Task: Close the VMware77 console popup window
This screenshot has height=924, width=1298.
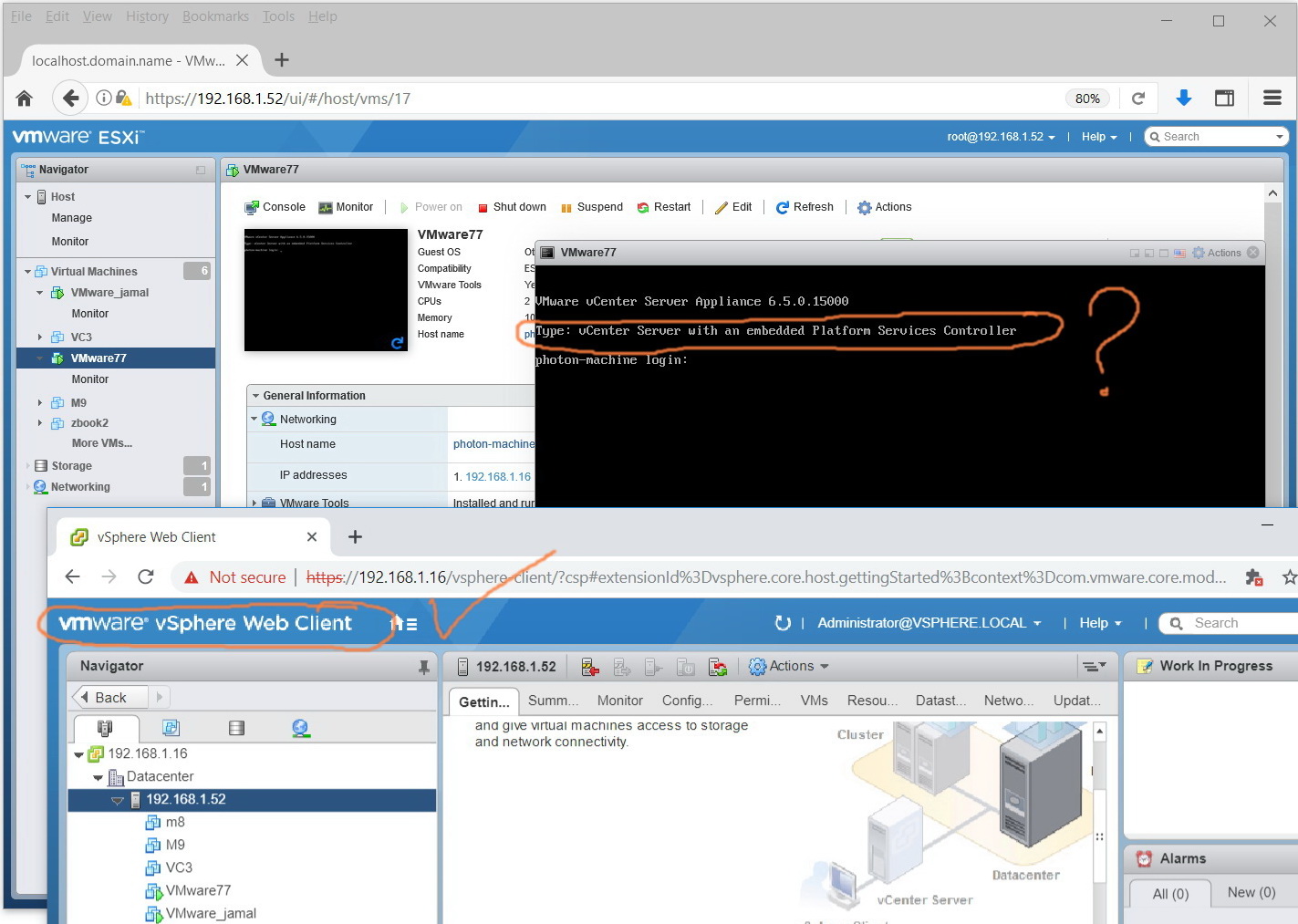Action: [x=1253, y=253]
